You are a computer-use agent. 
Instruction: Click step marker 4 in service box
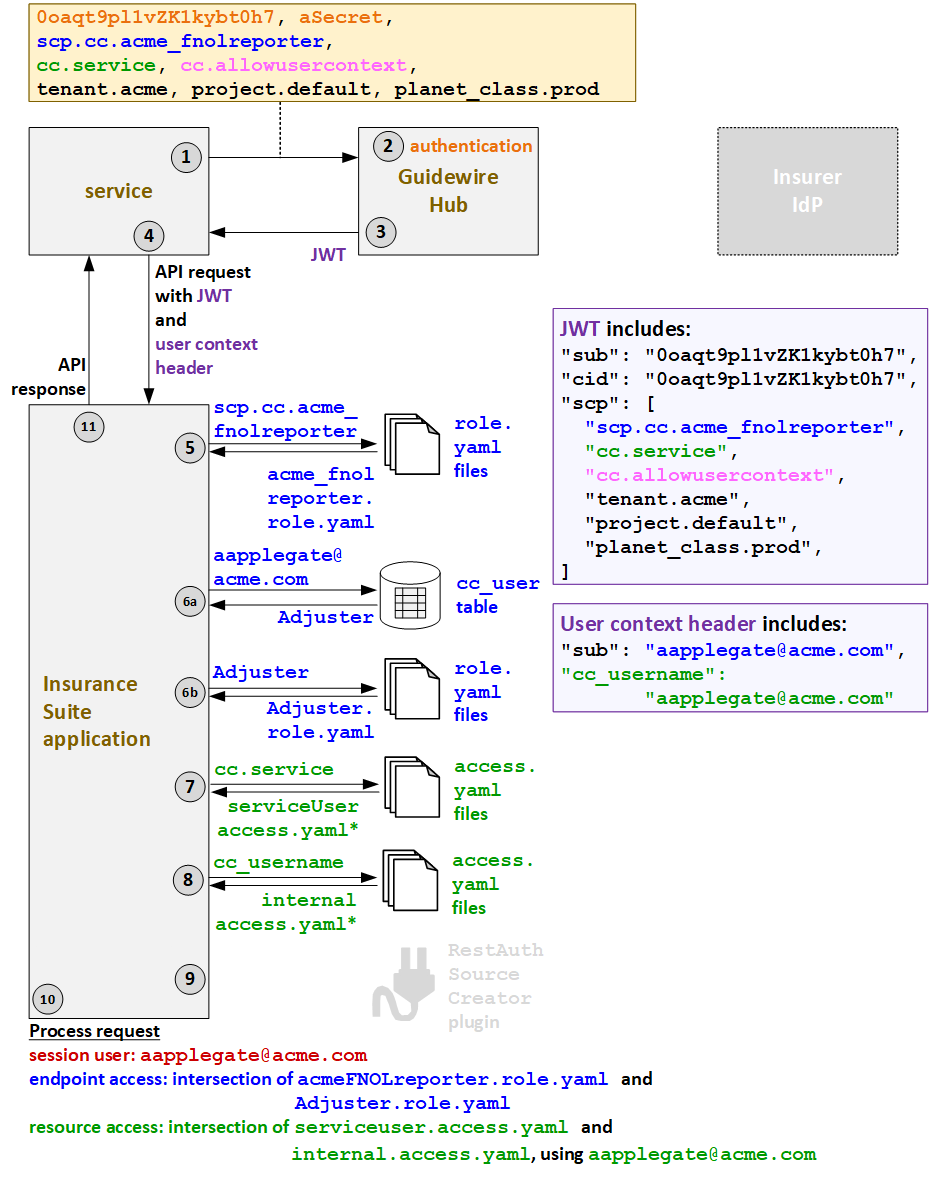click(149, 236)
